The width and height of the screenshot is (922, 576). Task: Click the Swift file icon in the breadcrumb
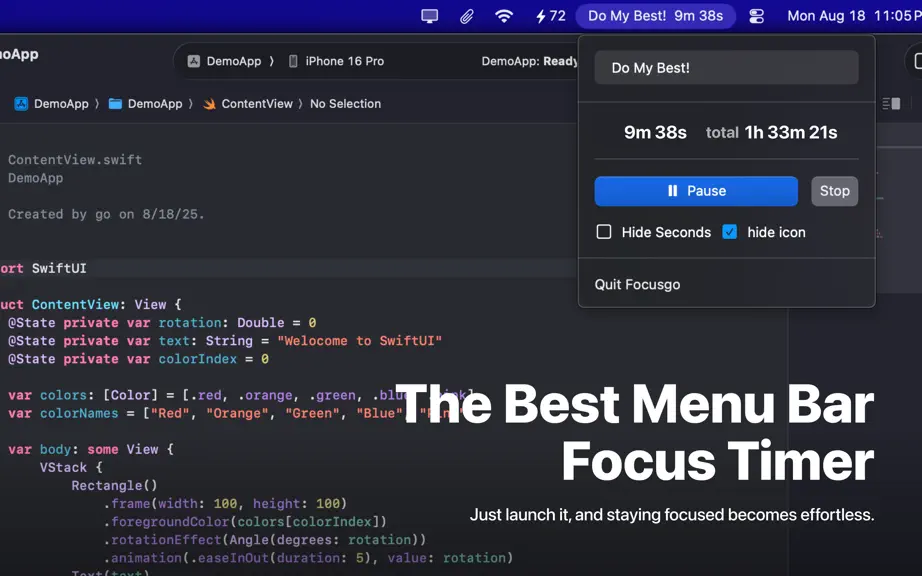(209, 104)
